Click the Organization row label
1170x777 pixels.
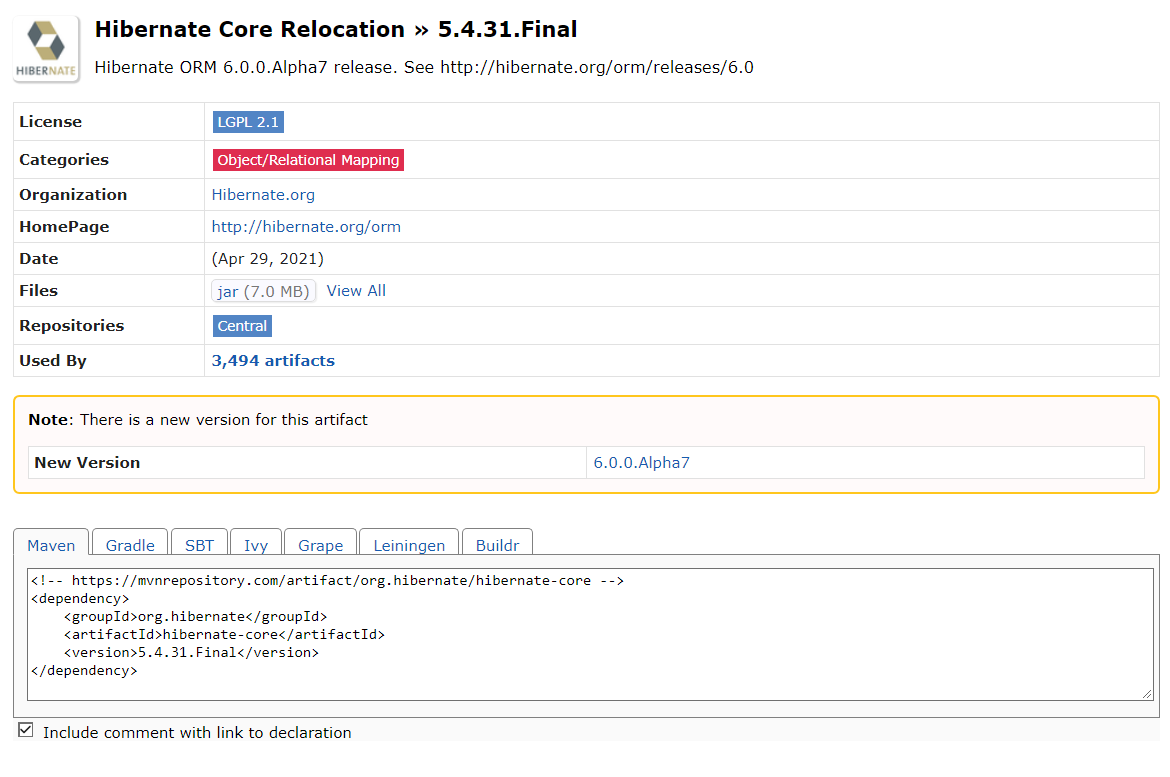tap(73, 195)
